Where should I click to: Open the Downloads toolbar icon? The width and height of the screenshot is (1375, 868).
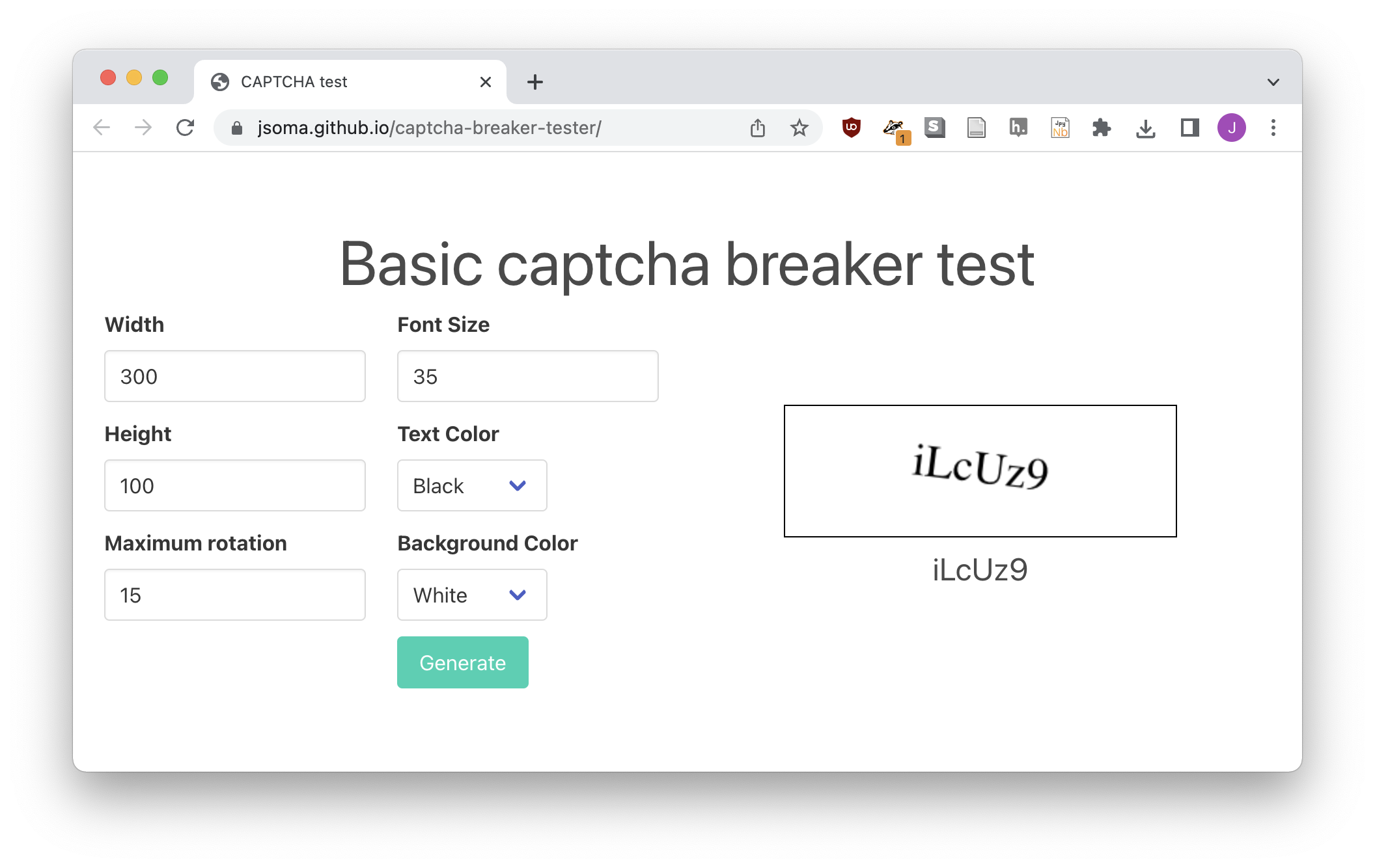click(1146, 128)
